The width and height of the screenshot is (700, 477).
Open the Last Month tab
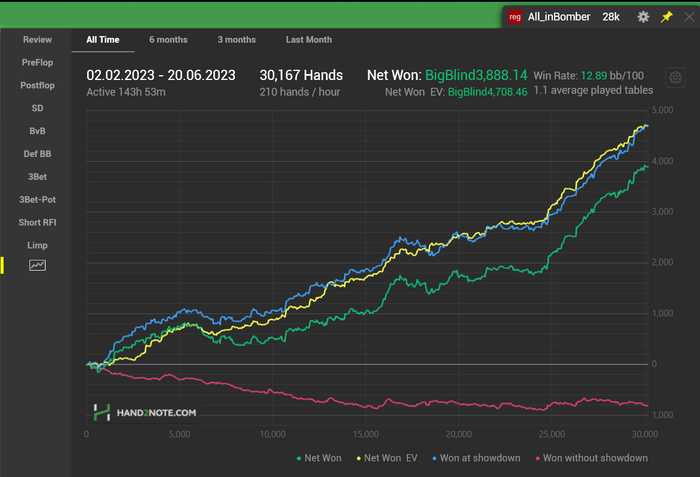(x=309, y=40)
